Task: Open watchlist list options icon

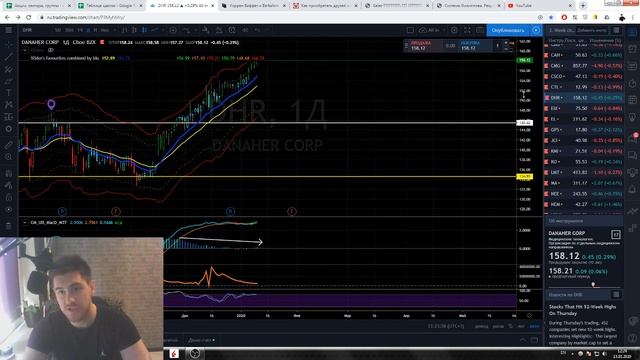Action: coord(616,30)
